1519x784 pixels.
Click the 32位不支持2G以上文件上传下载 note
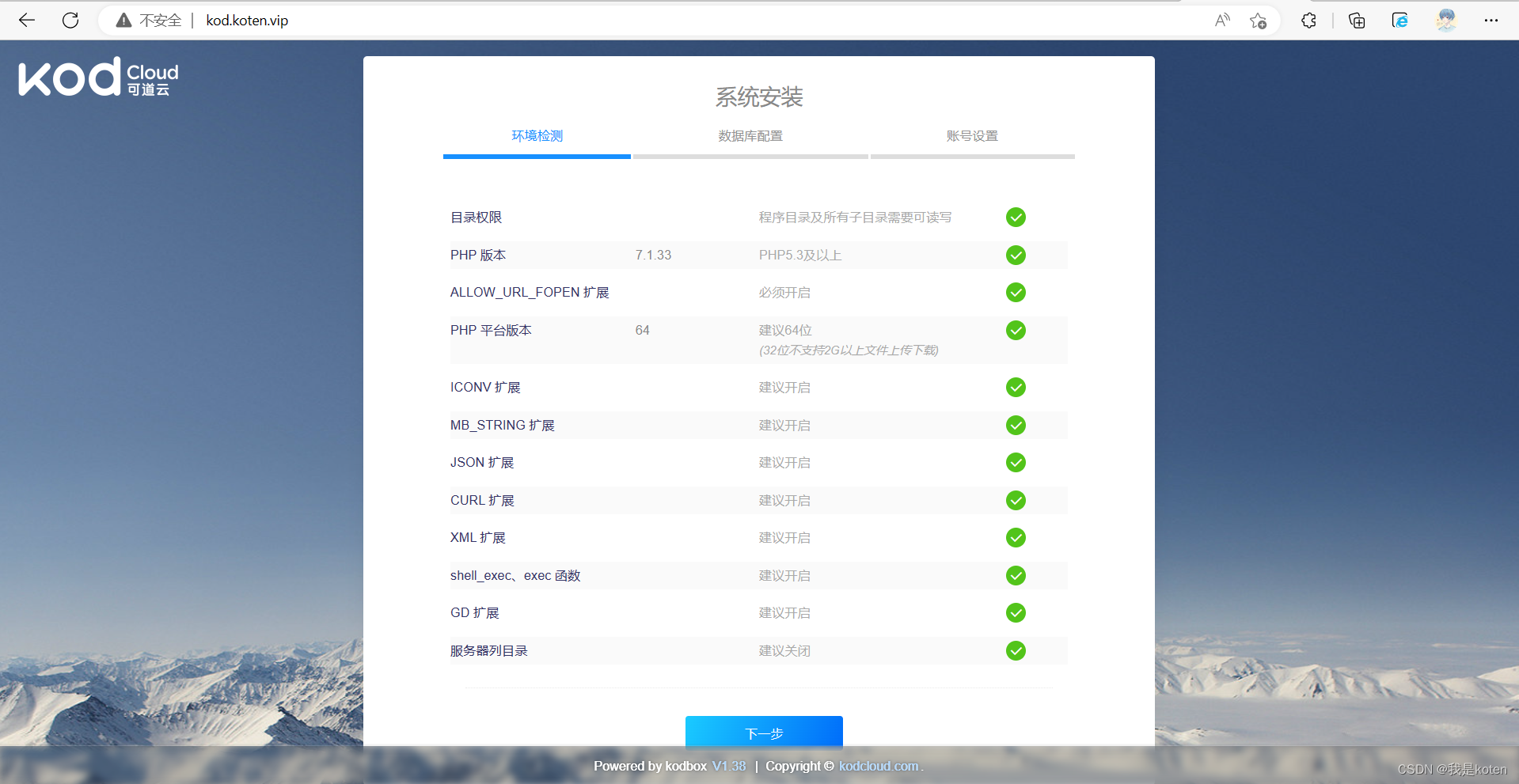point(849,350)
